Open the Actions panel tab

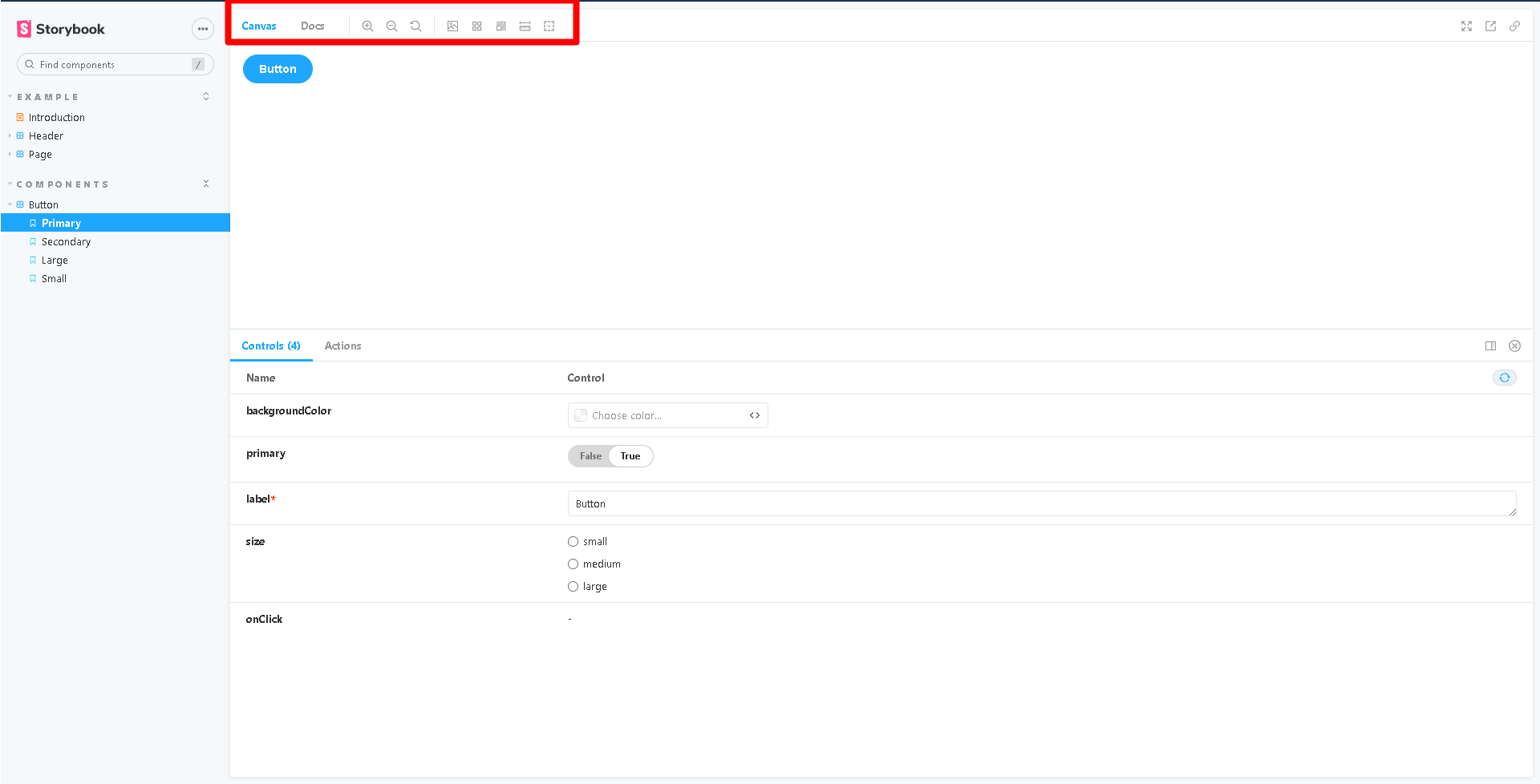342,346
